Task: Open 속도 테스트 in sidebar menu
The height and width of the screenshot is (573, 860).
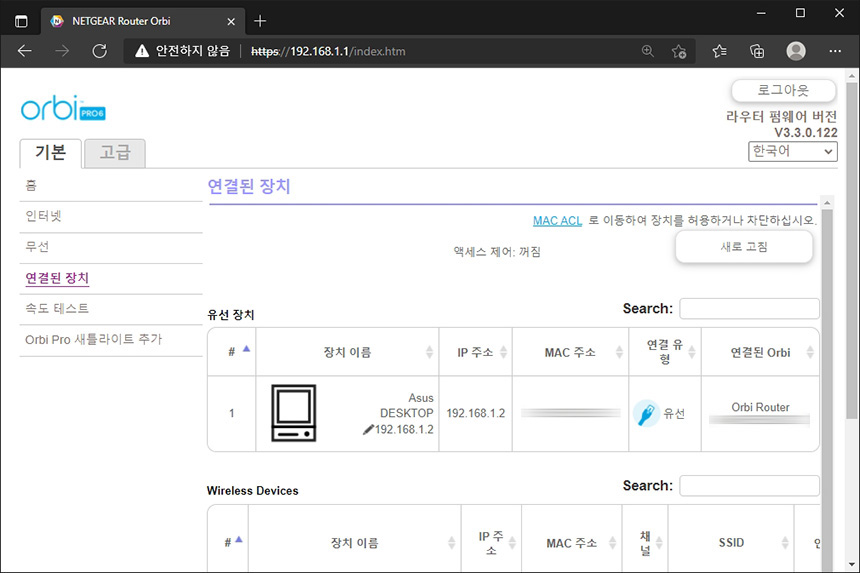Action: coord(57,309)
